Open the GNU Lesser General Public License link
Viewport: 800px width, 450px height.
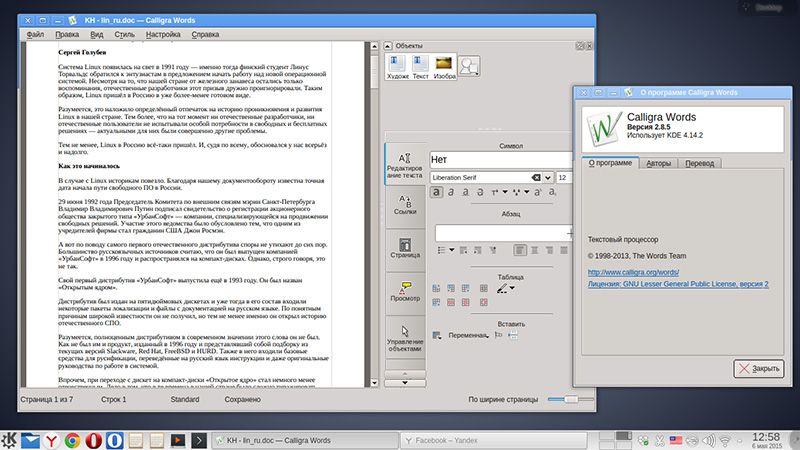678,284
